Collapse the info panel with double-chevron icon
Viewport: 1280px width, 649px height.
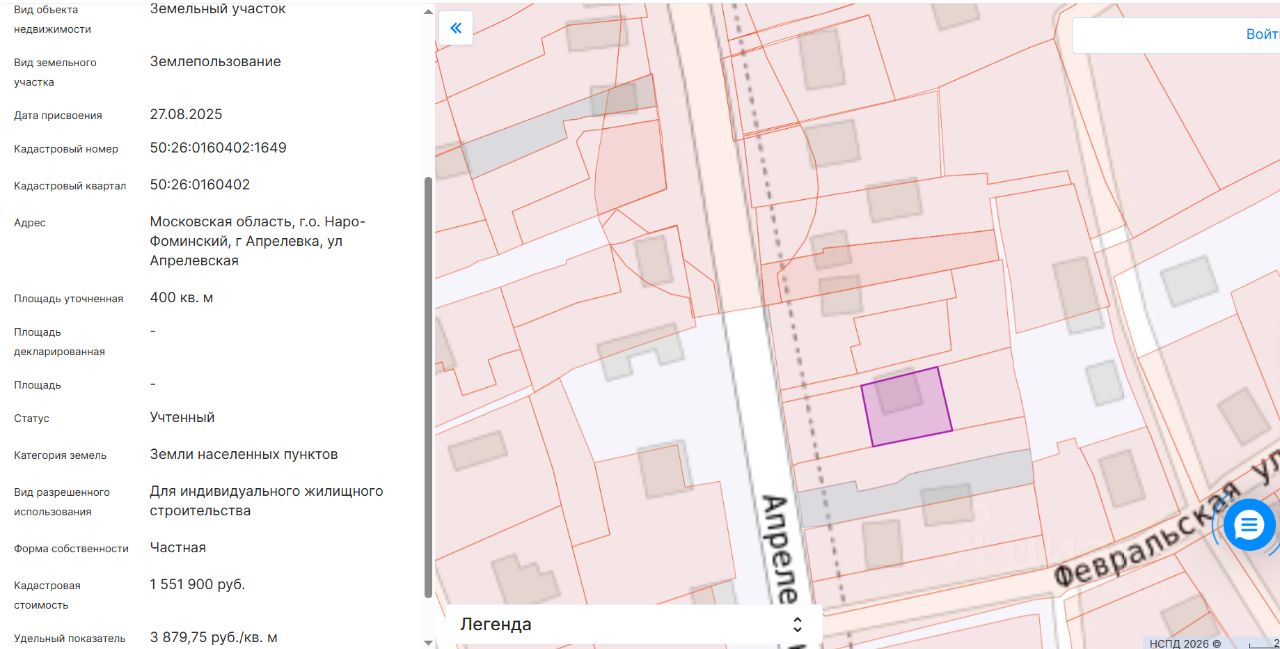tap(456, 28)
